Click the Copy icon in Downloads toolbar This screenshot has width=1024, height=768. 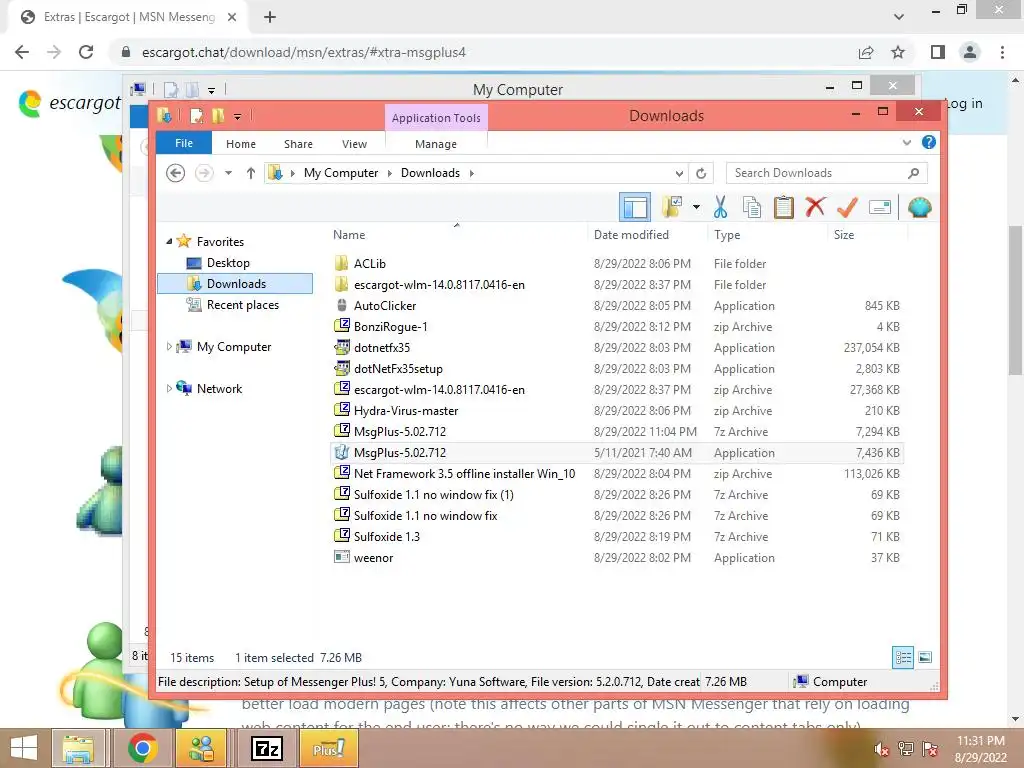click(x=752, y=208)
